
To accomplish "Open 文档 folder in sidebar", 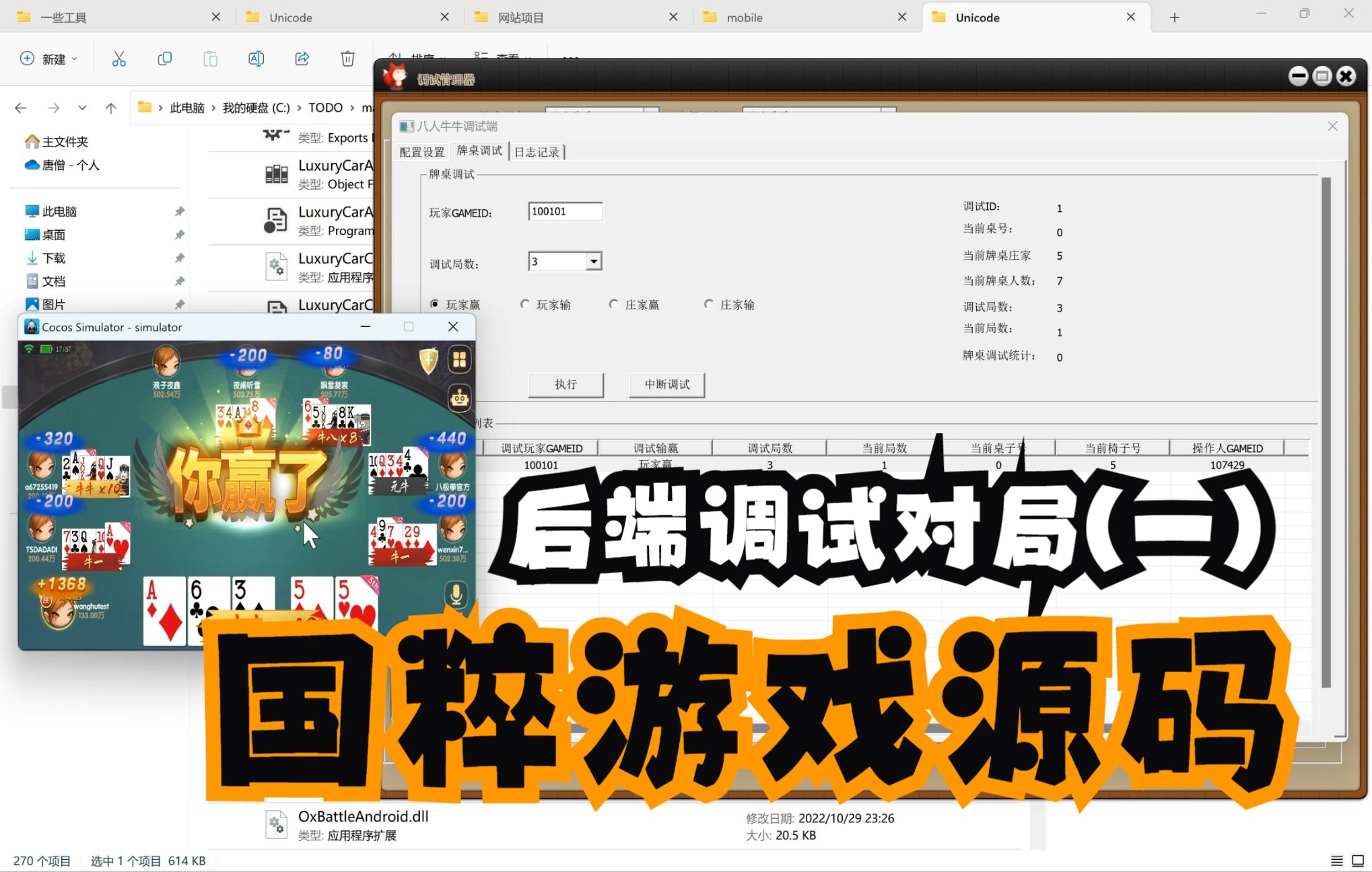I will (45, 281).
